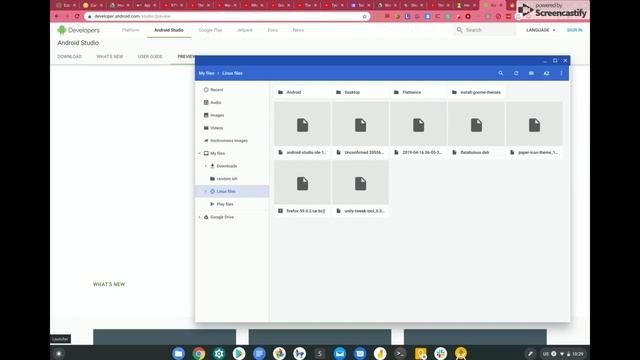The width and height of the screenshot is (640, 360).
Task: Click the Chrome address bar
Action: pyautogui.click(x=227, y=16)
